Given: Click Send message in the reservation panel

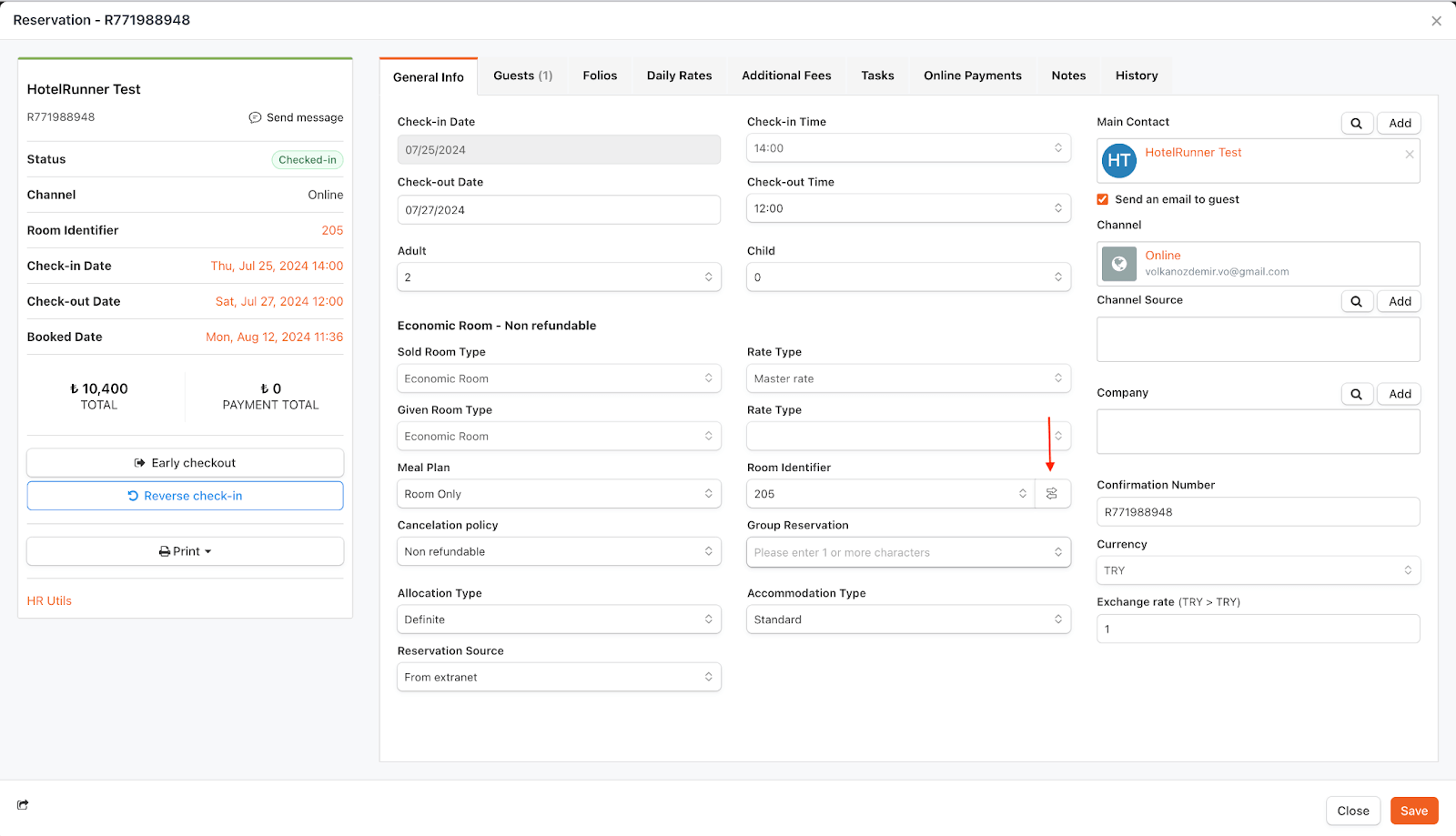Looking at the screenshot, I should click(297, 117).
